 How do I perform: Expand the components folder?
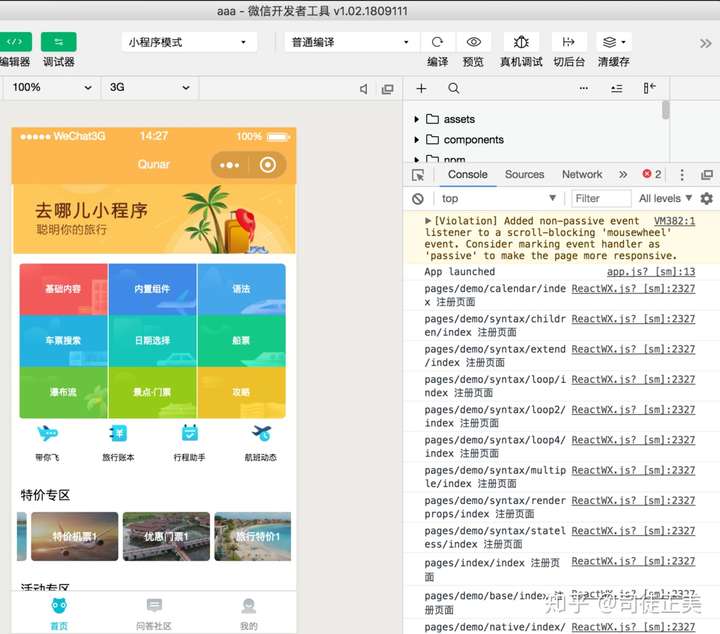coord(416,140)
